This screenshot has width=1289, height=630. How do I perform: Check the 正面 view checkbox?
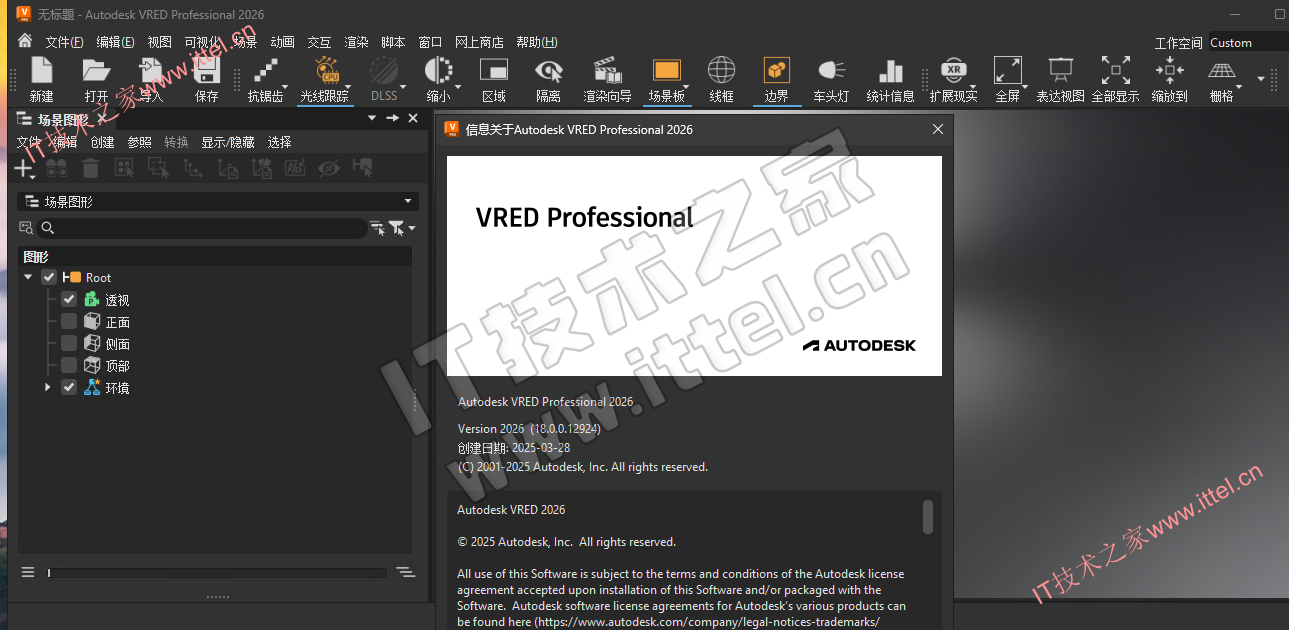[x=69, y=321]
